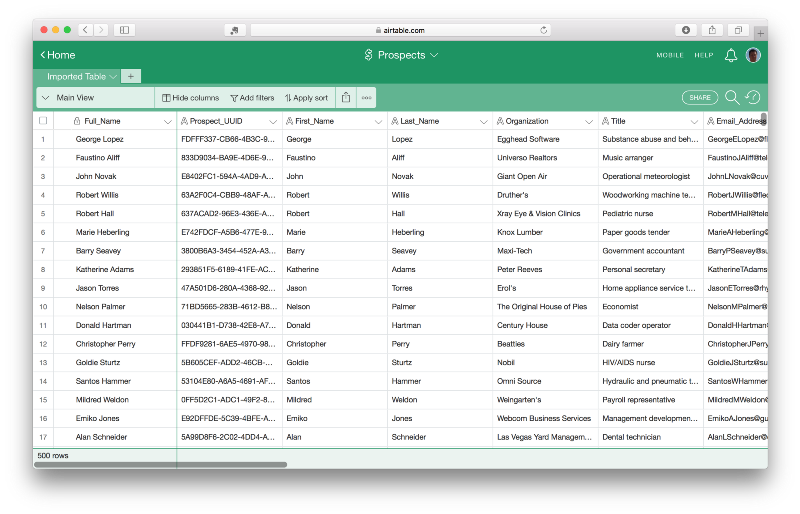Tick the select-all rows checkbox
The width and height of the screenshot is (800, 514).
pyautogui.click(x=43, y=120)
